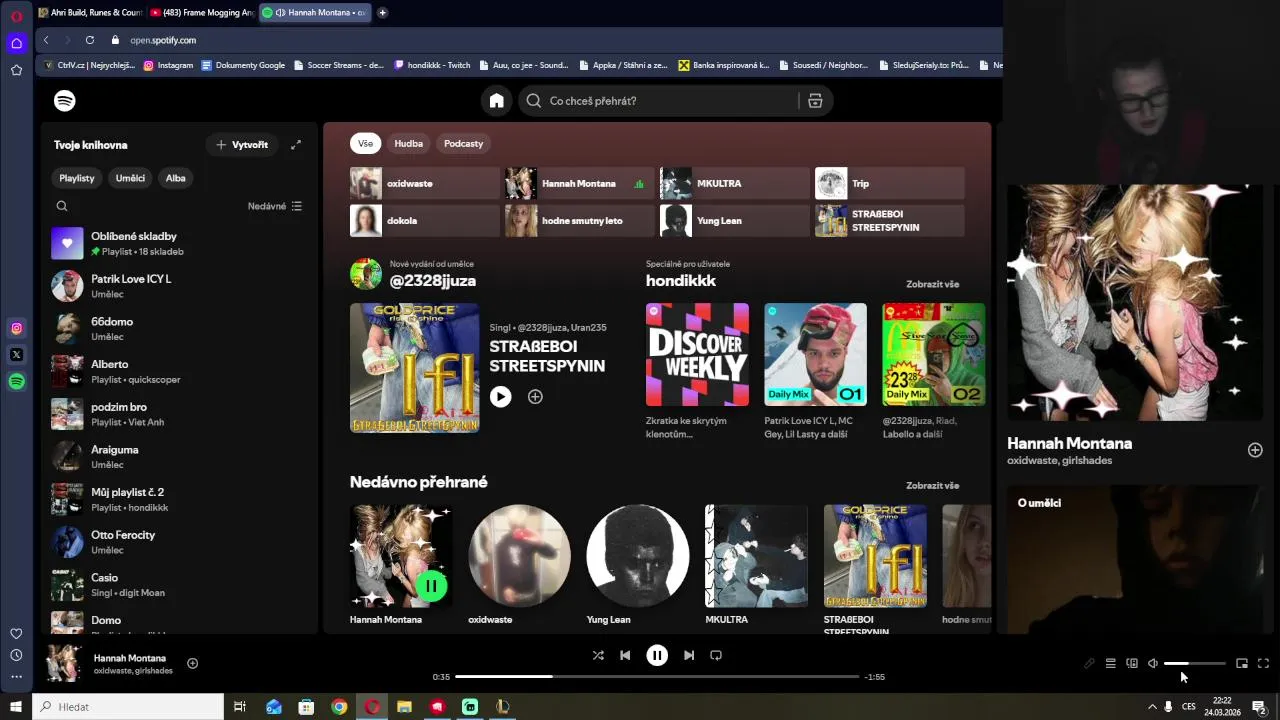Screen dimensions: 1280x720
Task: Click Zobrazit vše beside hondikkk
Action: point(932,284)
